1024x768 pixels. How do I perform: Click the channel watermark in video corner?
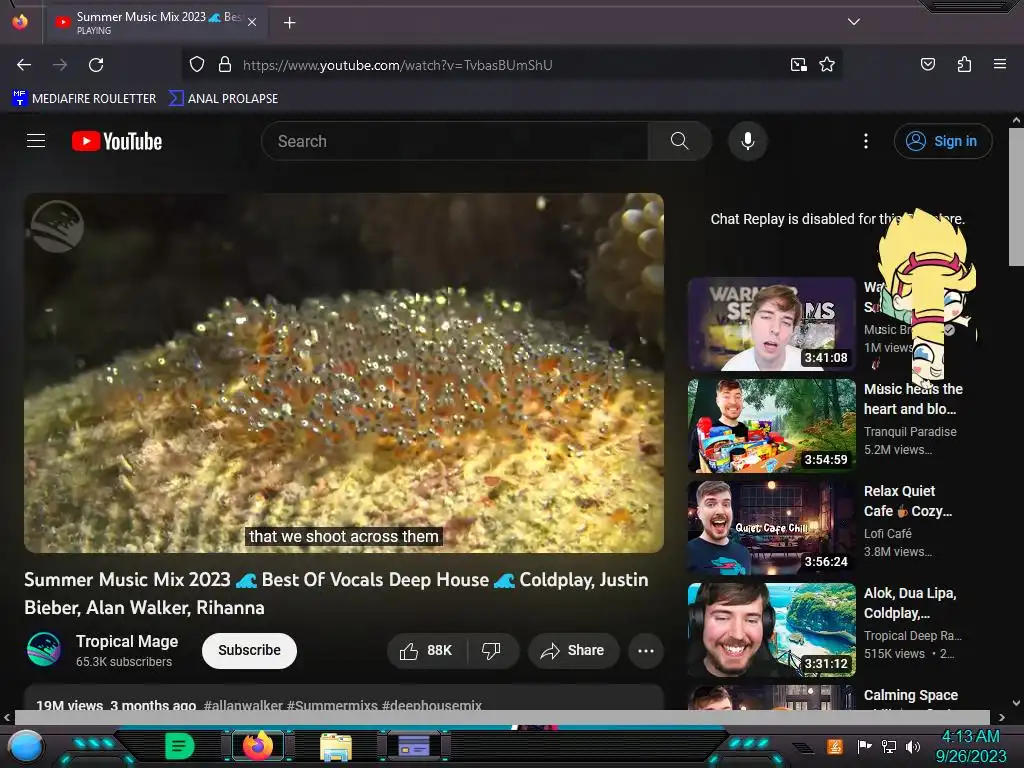[x=57, y=226]
